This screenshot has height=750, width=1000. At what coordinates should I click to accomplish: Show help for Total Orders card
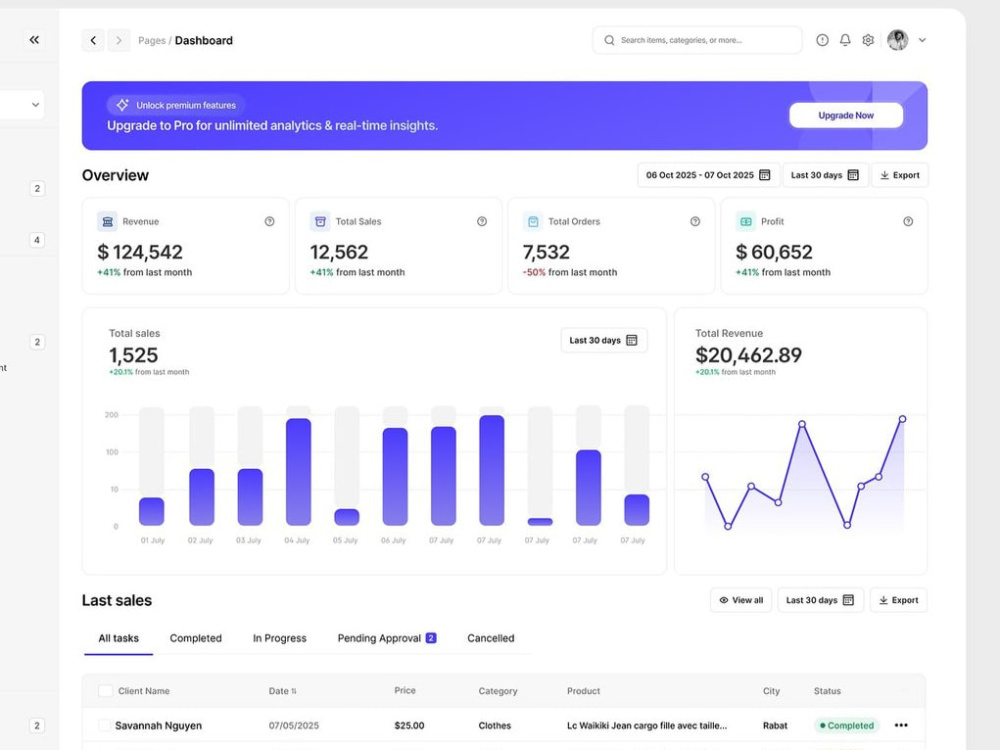[695, 221]
